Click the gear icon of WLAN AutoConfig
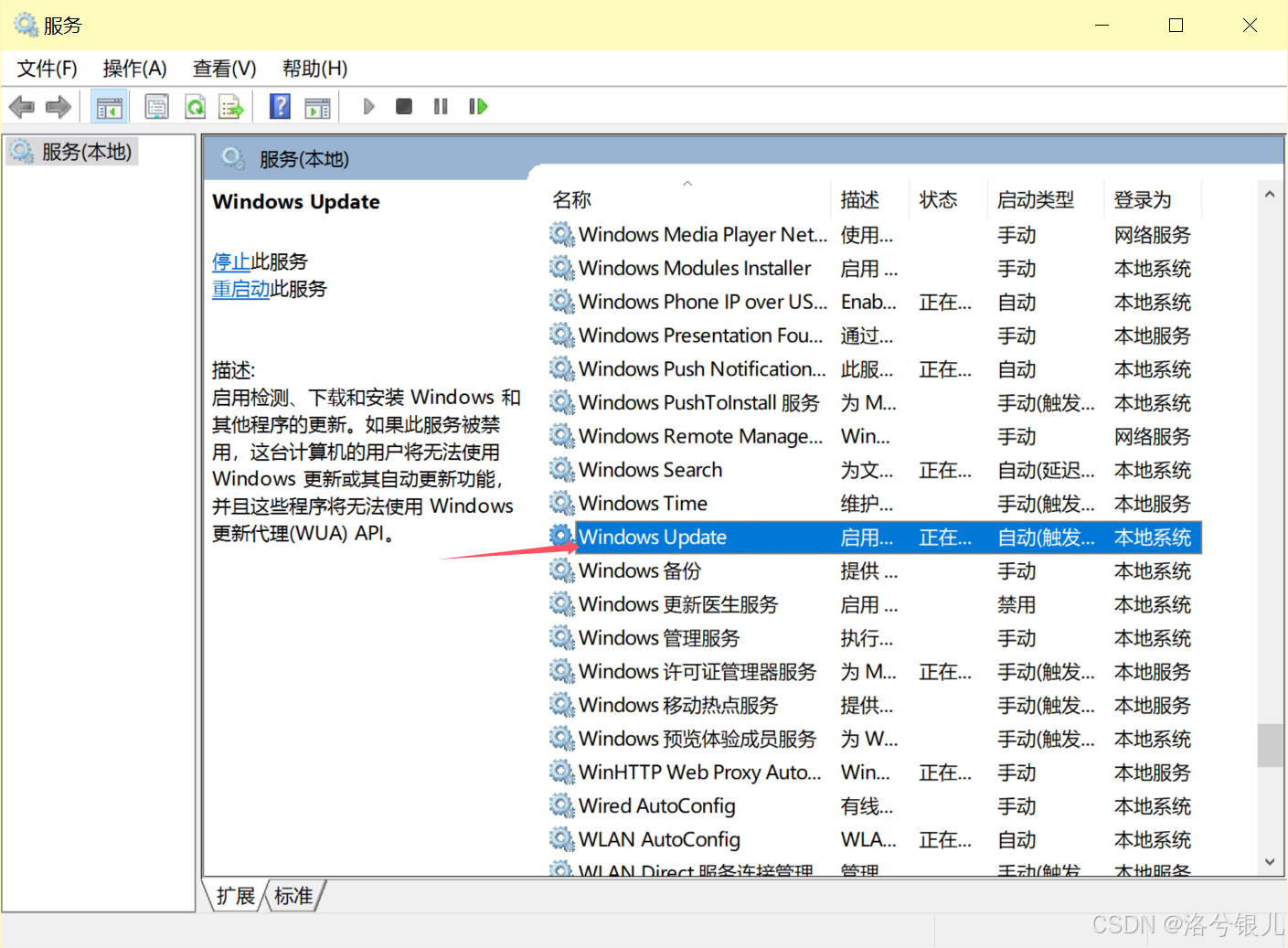 561,839
